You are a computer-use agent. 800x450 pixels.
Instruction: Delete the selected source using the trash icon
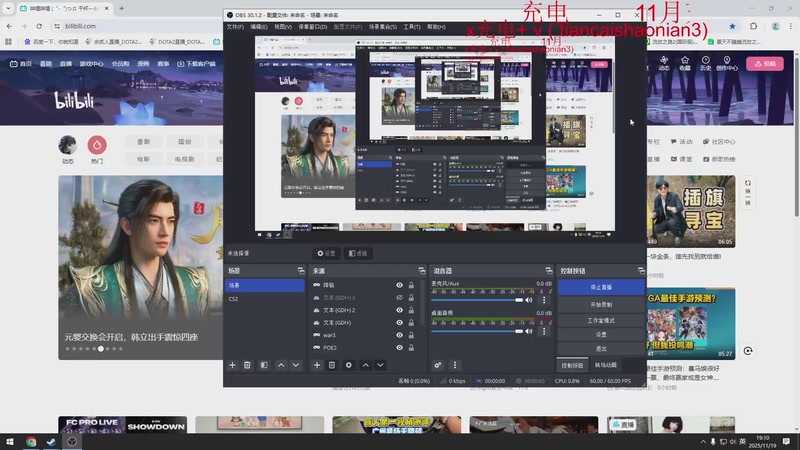(x=333, y=365)
